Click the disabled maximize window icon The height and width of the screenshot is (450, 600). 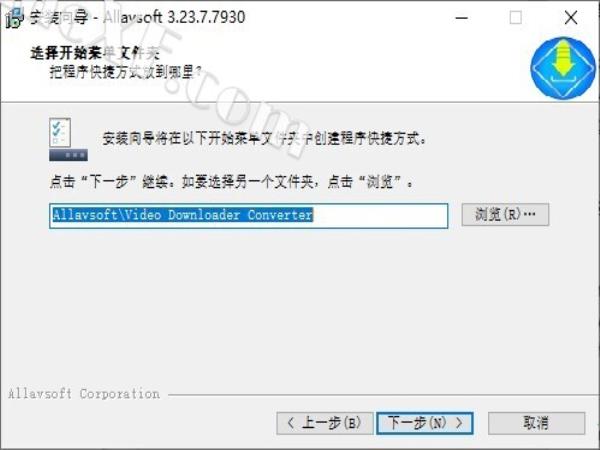515,18
